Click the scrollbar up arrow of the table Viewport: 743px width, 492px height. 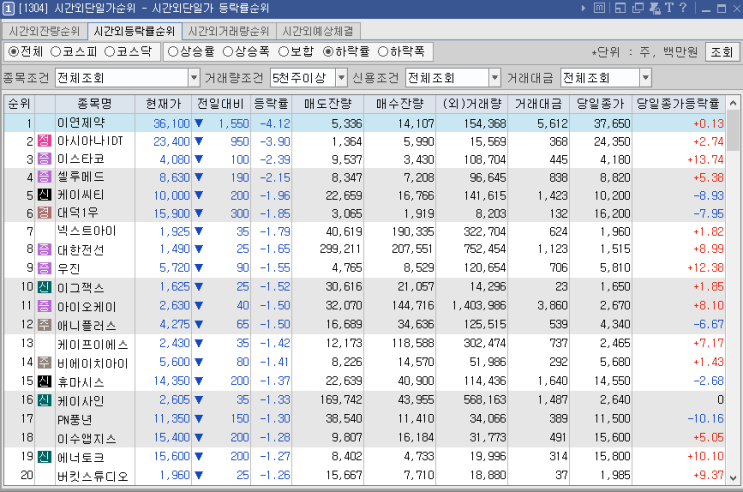click(x=733, y=103)
